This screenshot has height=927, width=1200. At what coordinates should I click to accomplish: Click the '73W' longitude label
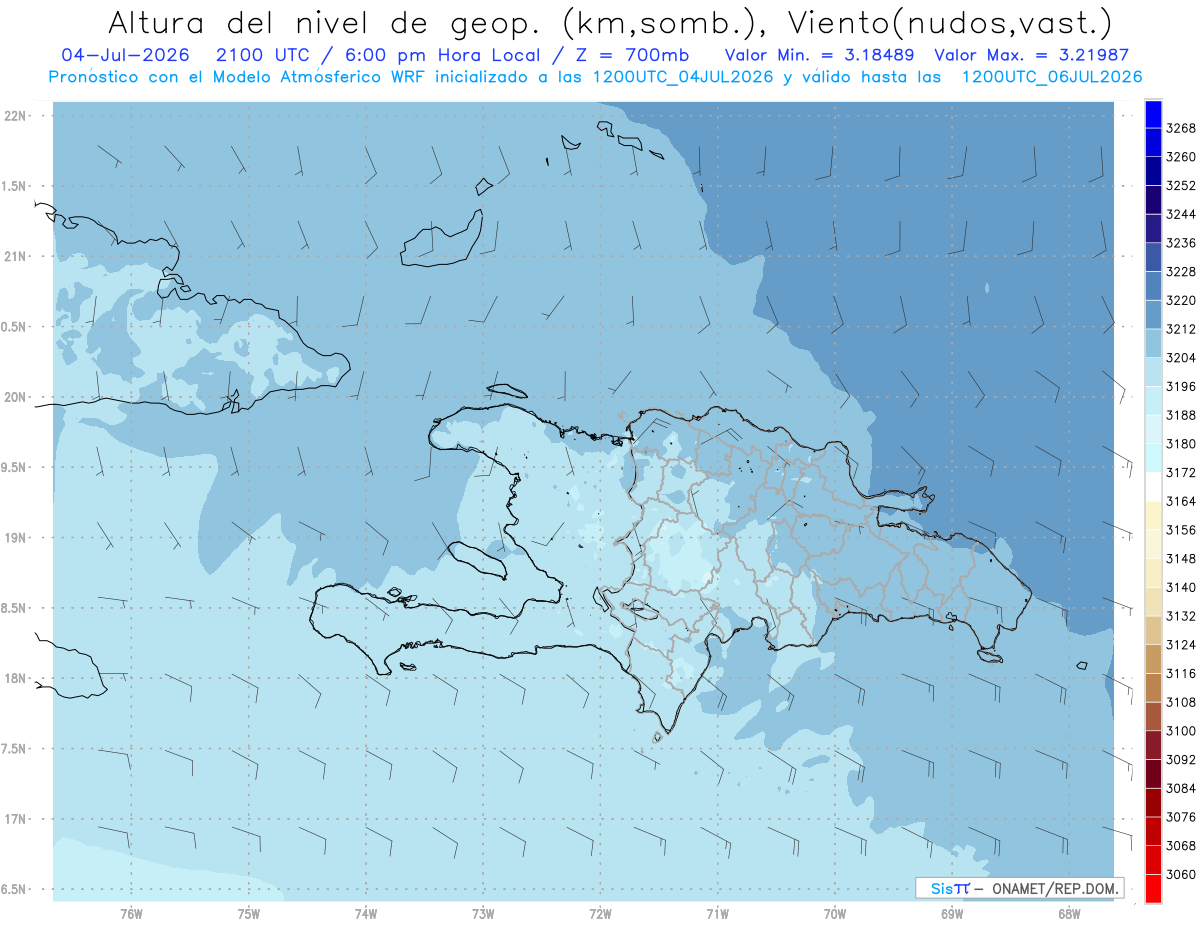(x=483, y=914)
